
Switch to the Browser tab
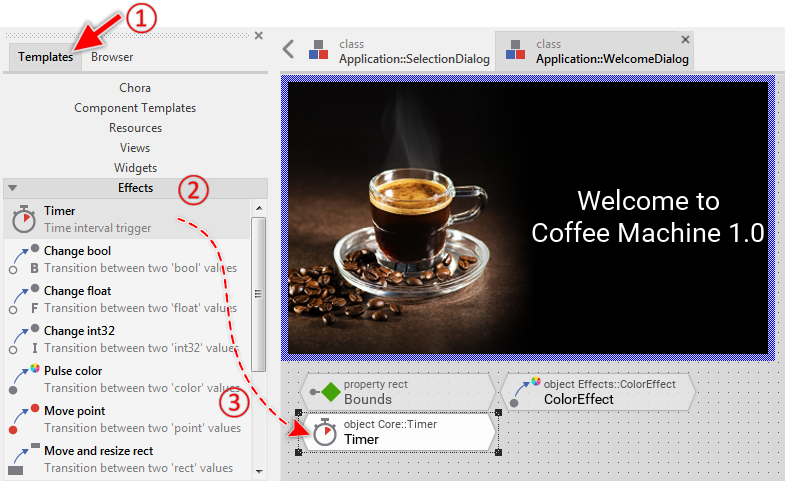(112, 57)
